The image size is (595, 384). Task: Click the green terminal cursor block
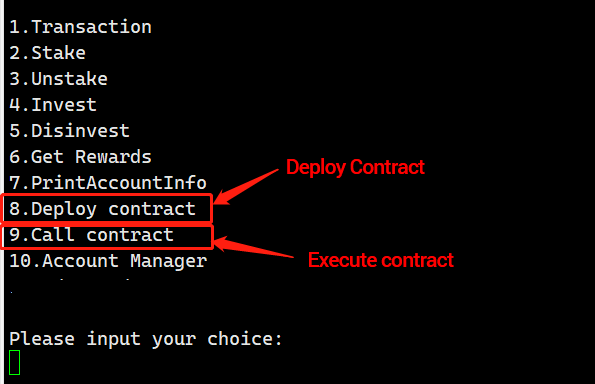point(14,363)
